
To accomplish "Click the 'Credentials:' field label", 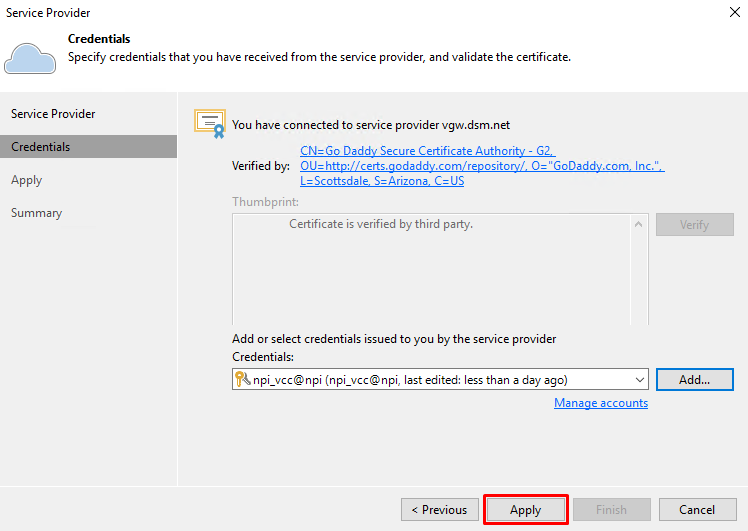I will (x=263, y=357).
